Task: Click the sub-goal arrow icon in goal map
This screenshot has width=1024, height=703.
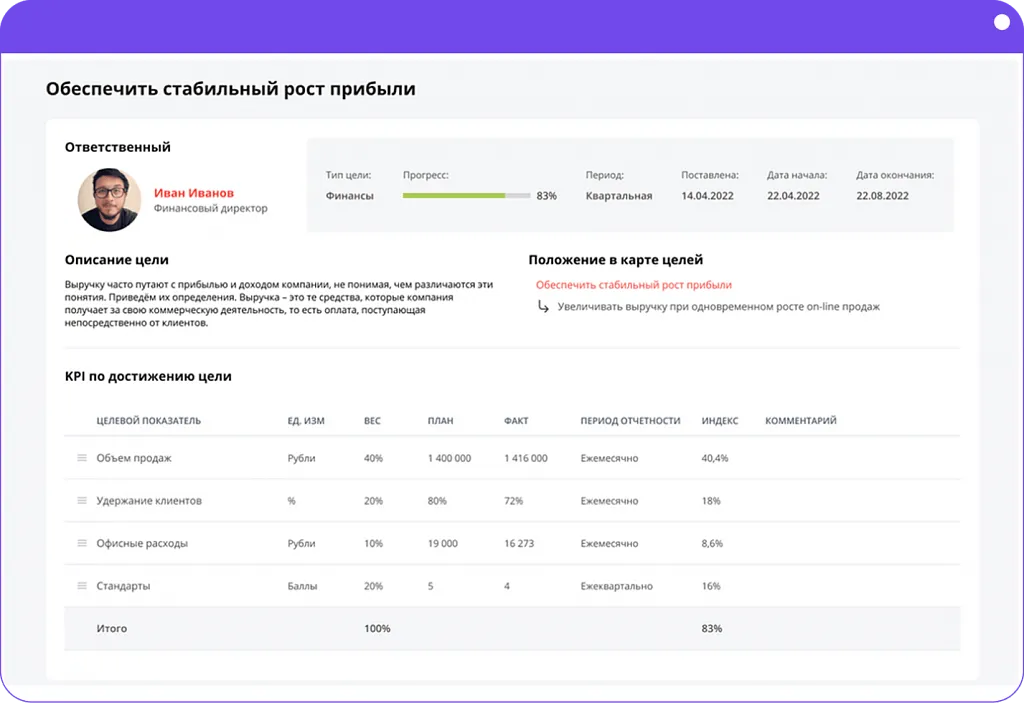Action: point(543,307)
